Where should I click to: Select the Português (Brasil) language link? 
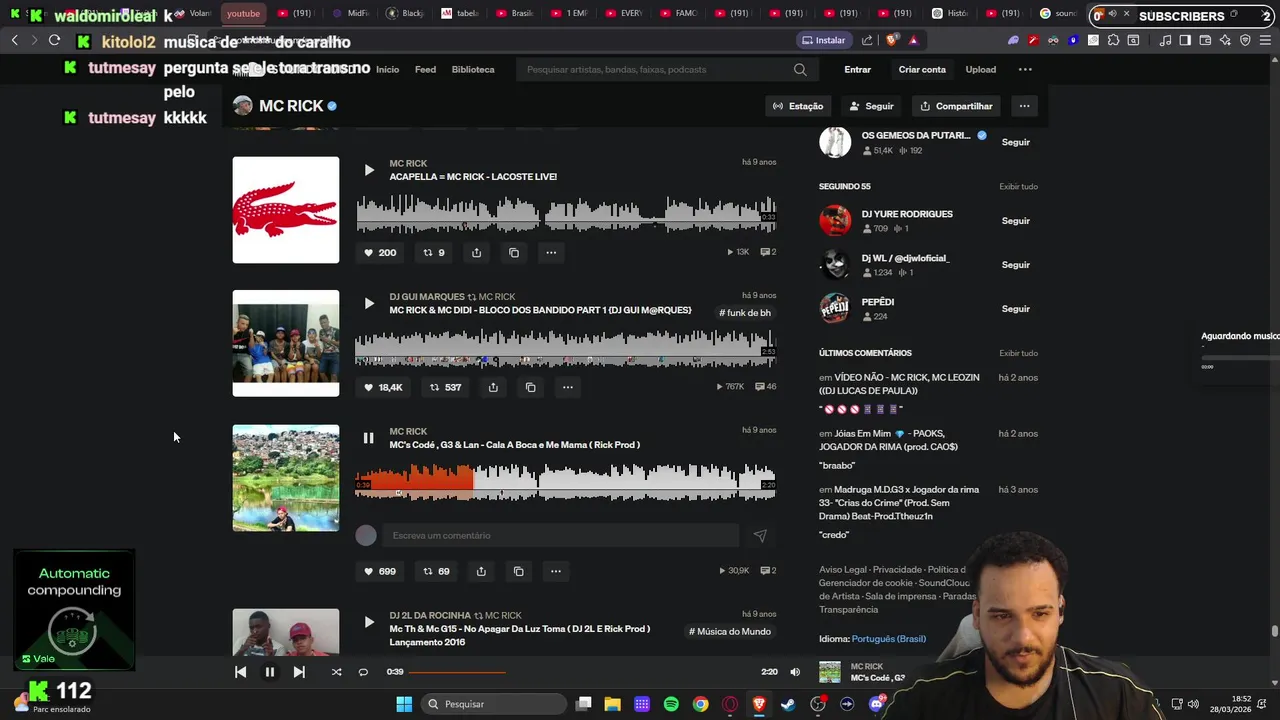(x=889, y=639)
